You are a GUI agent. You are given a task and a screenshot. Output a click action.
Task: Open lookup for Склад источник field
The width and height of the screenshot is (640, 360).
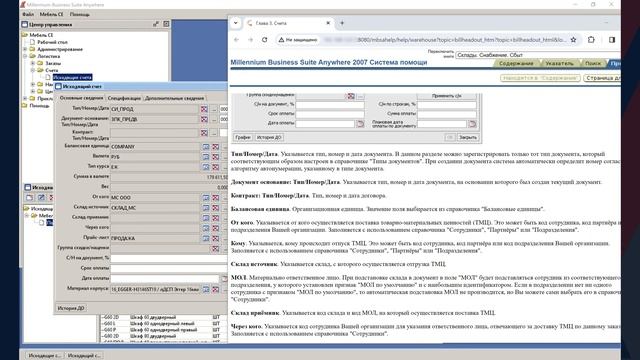(206, 208)
